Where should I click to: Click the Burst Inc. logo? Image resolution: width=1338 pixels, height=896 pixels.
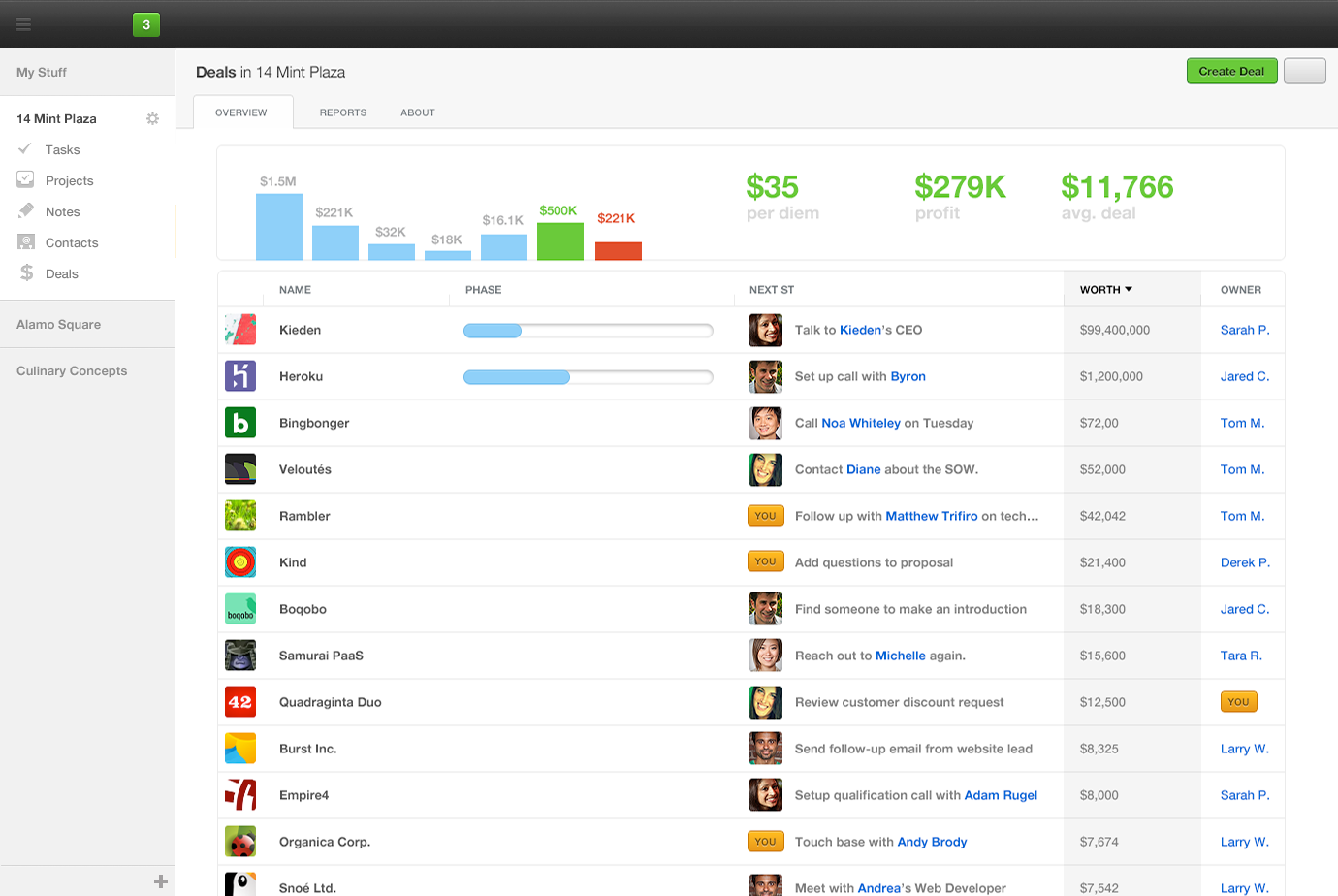click(240, 749)
